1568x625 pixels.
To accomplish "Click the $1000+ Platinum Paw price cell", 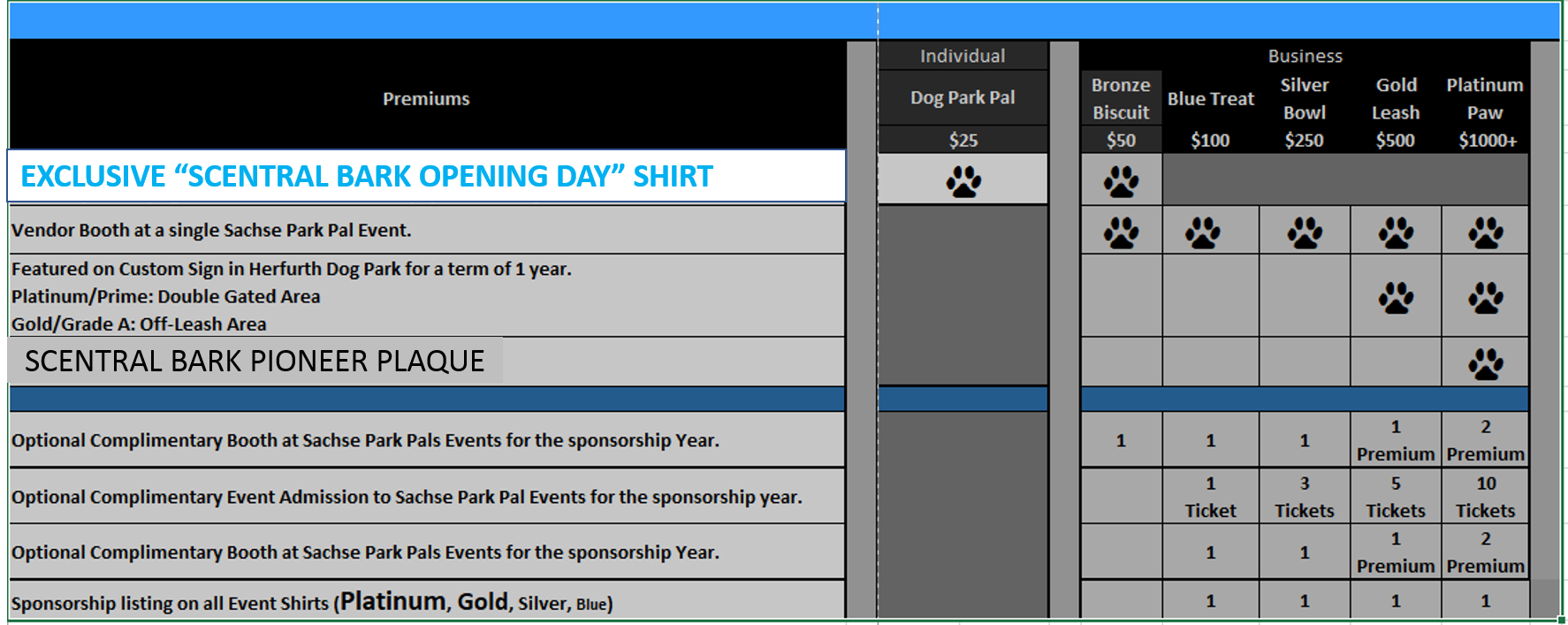I will click(1487, 140).
